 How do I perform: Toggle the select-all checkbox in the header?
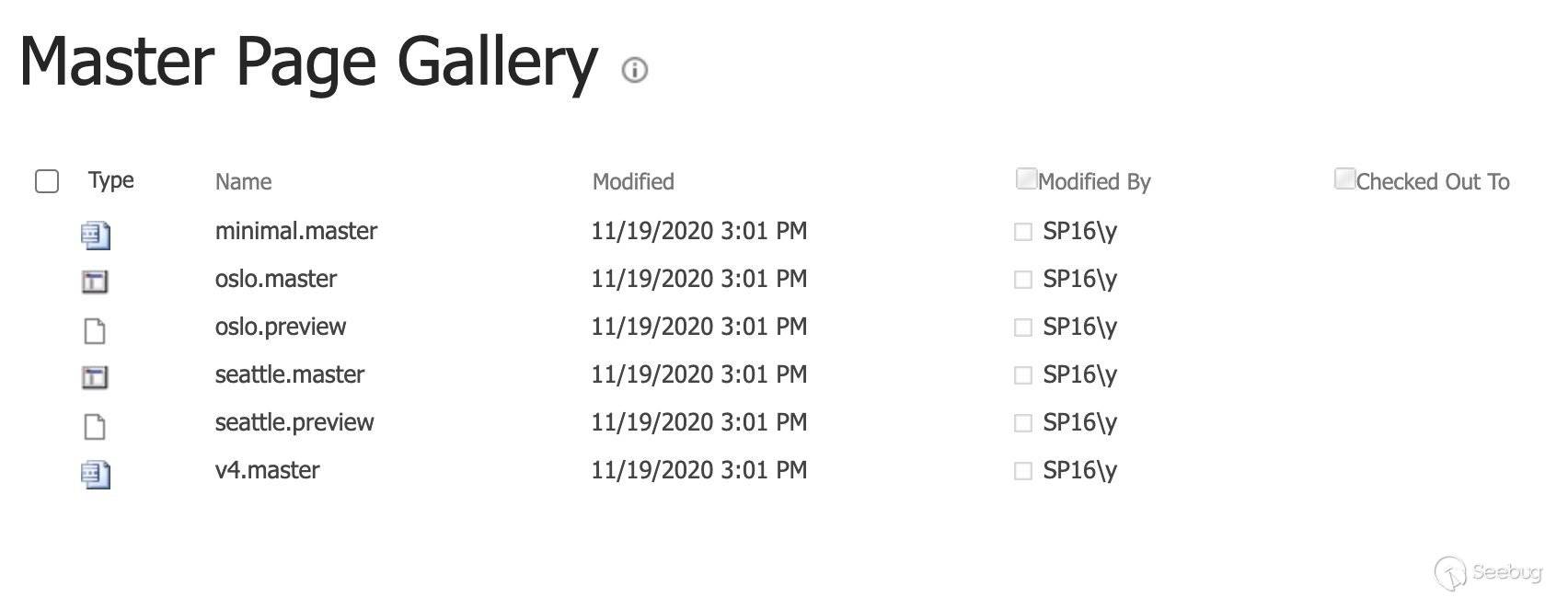tap(47, 181)
